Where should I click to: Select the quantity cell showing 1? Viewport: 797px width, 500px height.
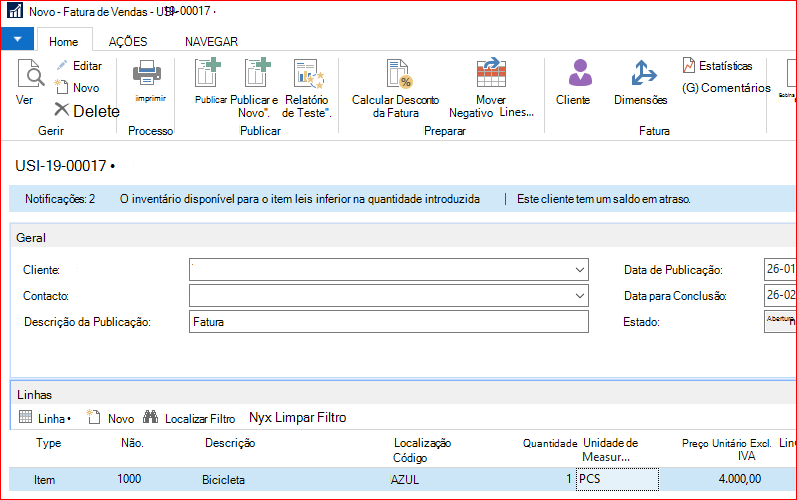[568, 479]
